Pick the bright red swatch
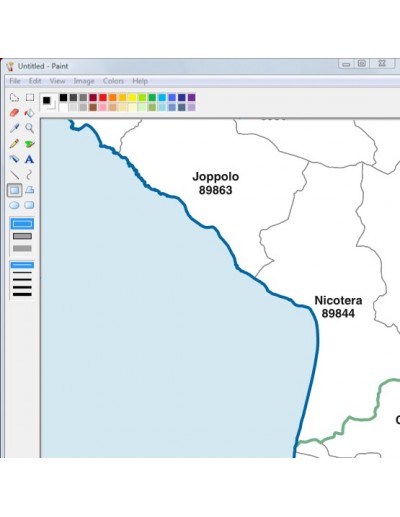The image size is (400, 517). pyautogui.click(x=103, y=97)
